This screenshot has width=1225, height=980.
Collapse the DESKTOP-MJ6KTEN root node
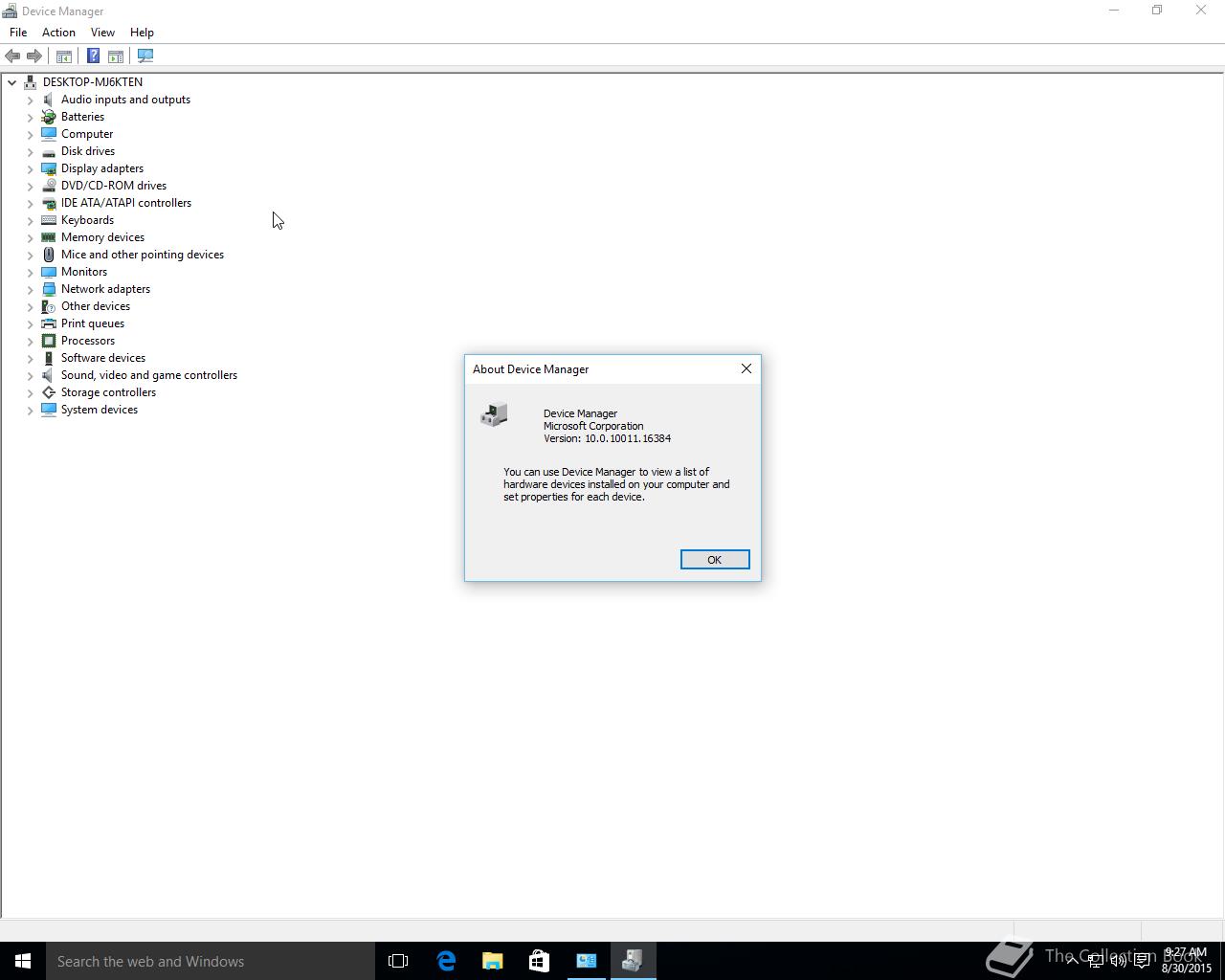12,82
